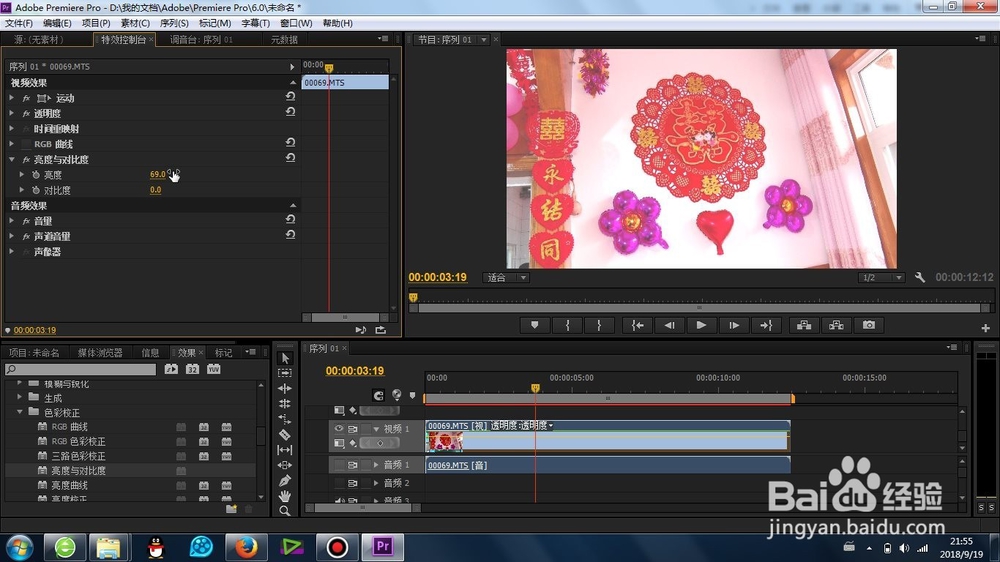Select the Hand tool

tap(285, 496)
